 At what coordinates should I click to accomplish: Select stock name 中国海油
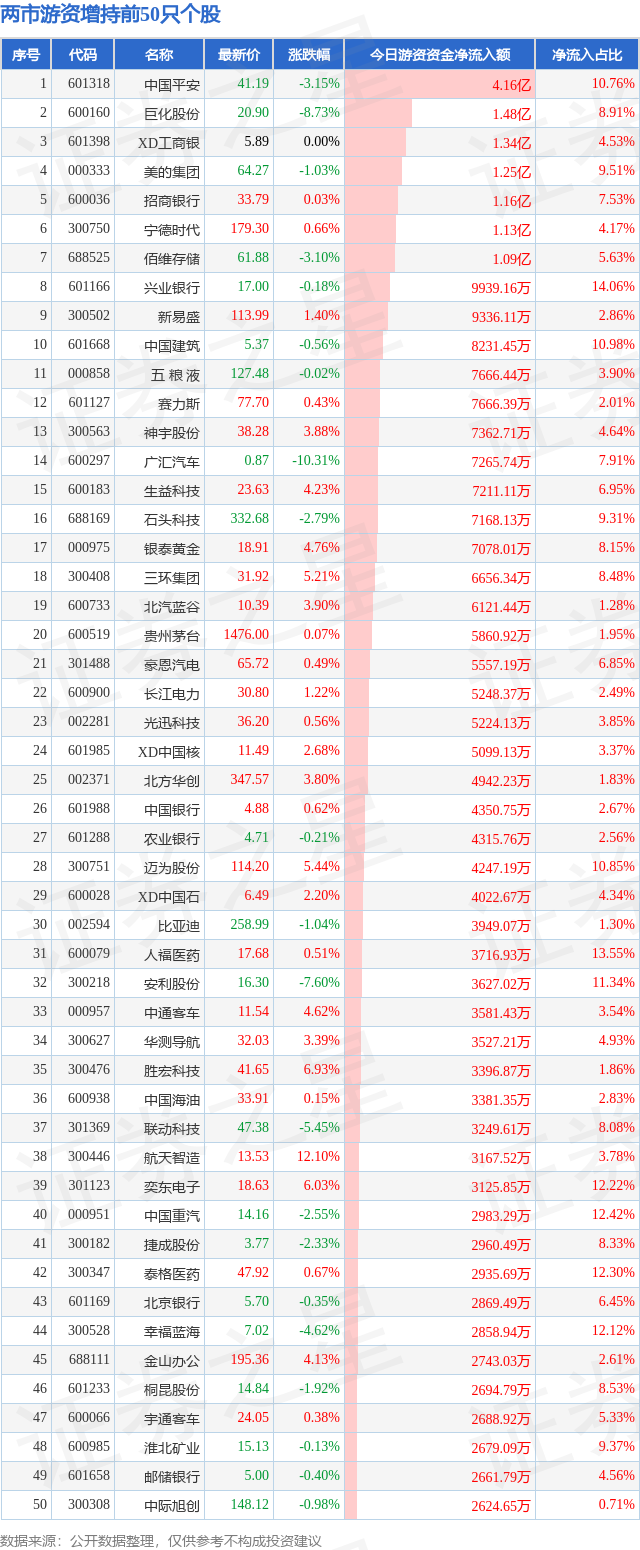[172, 1100]
